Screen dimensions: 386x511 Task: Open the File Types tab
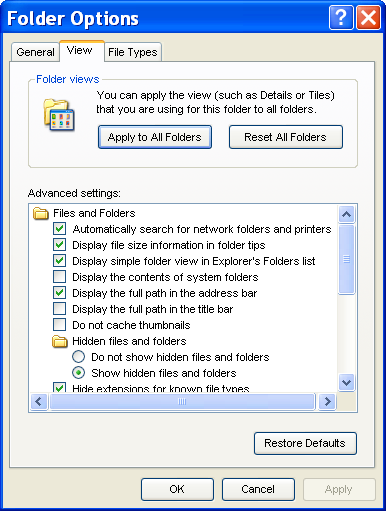[x=133, y=52]
